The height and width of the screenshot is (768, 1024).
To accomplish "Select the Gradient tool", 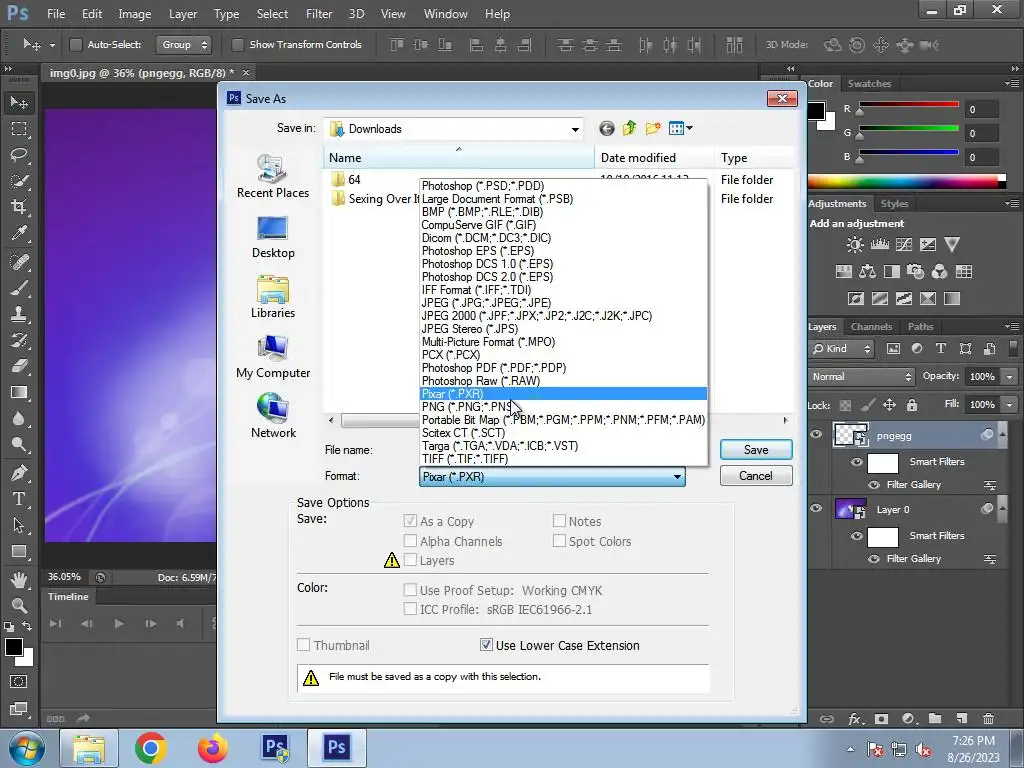I will tap(19, 392).
